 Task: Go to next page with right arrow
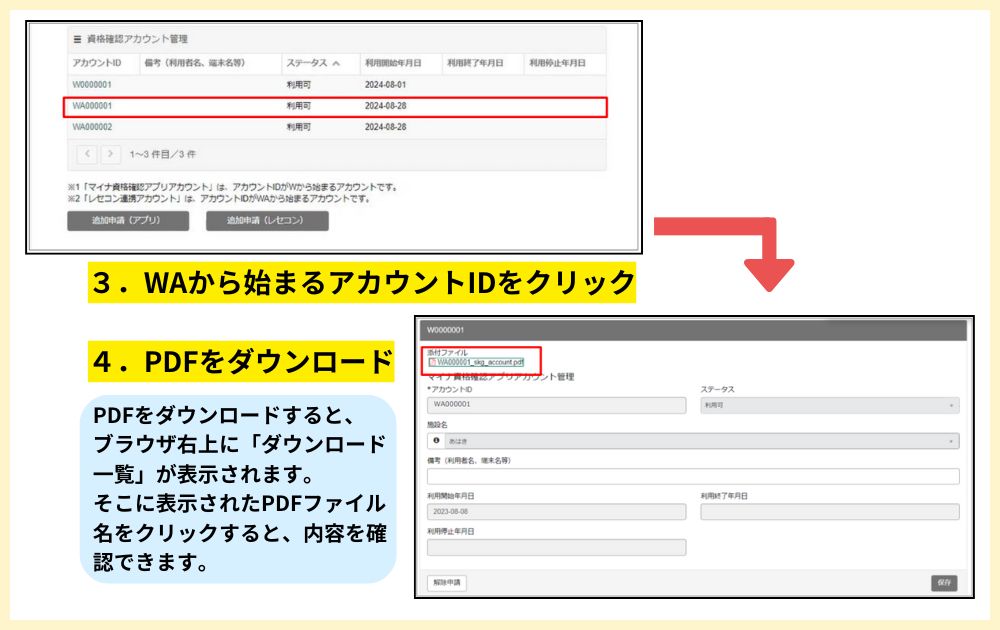click(110, 154)
